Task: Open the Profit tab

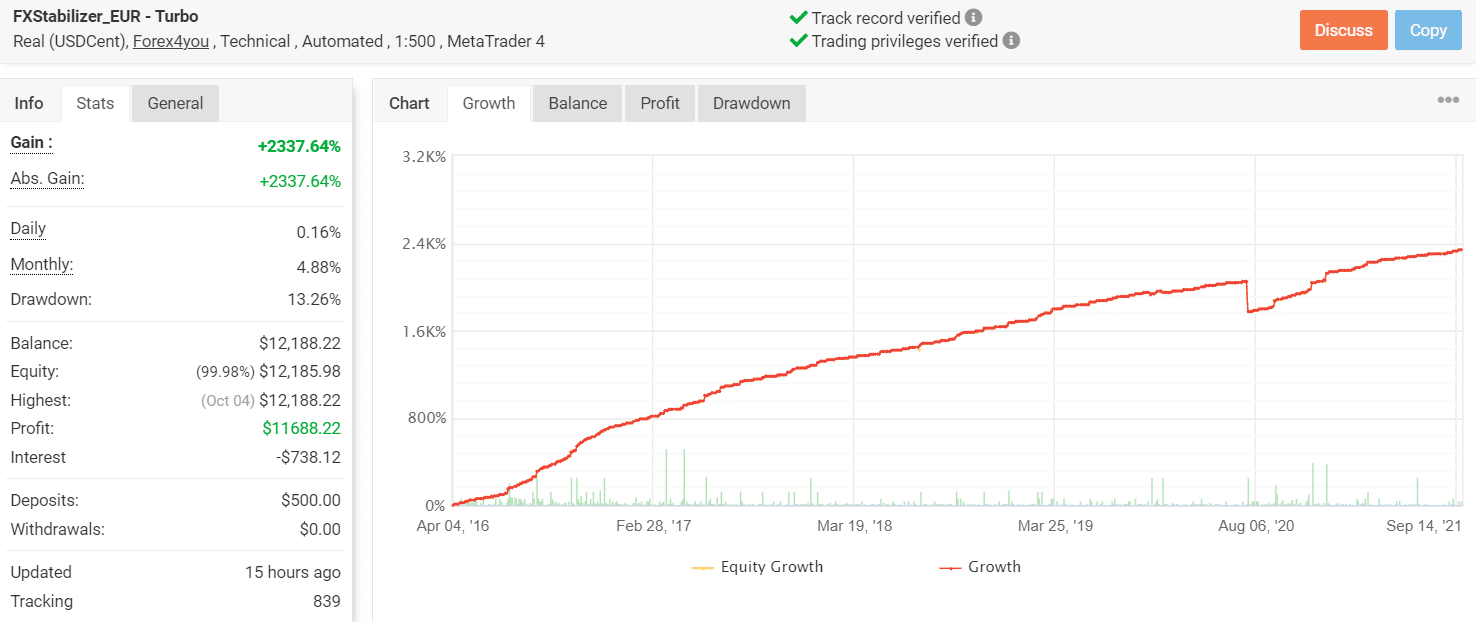Action: [660, 102]
